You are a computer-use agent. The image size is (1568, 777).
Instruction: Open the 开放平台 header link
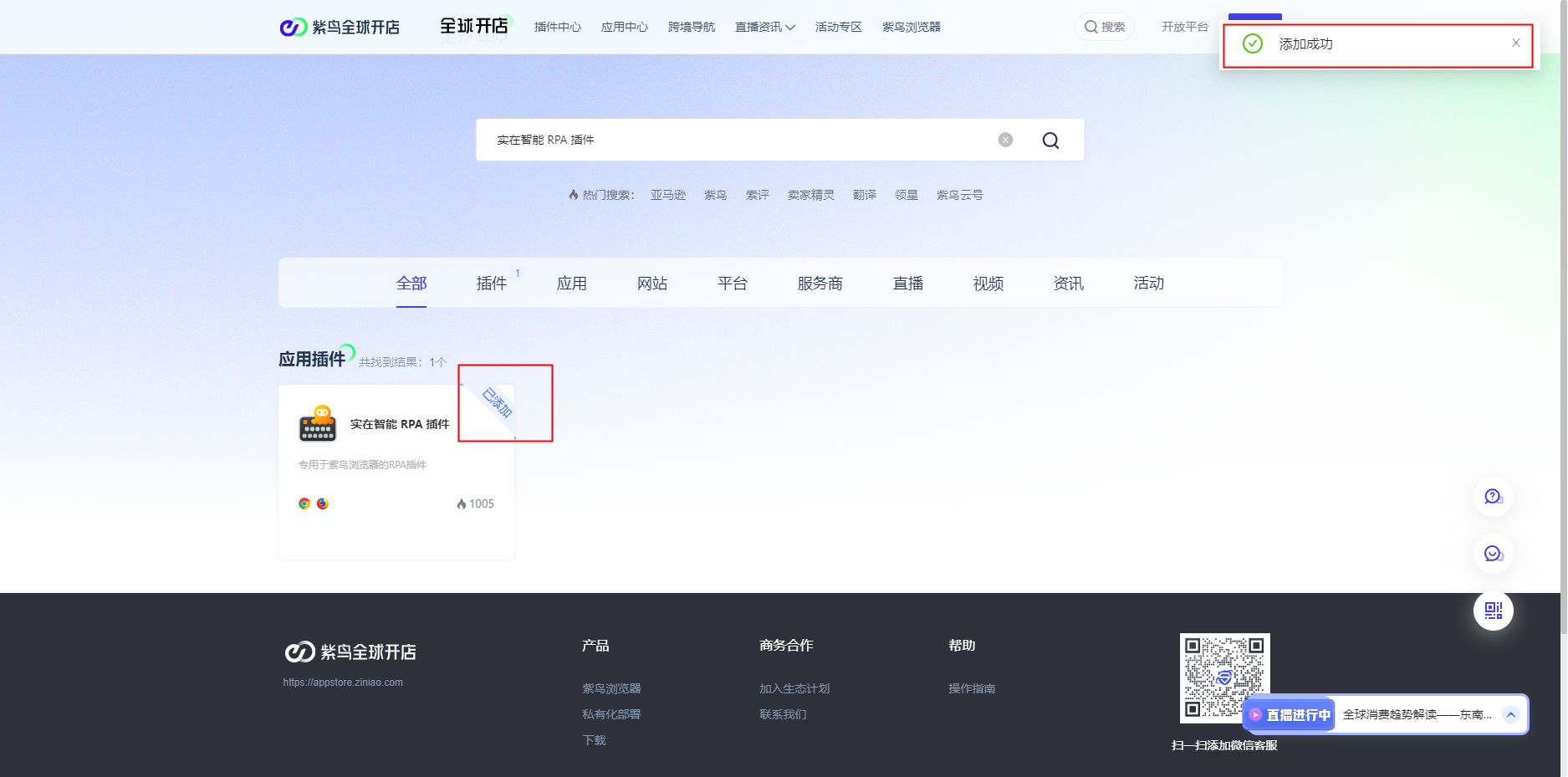(x=1184, y=28)
